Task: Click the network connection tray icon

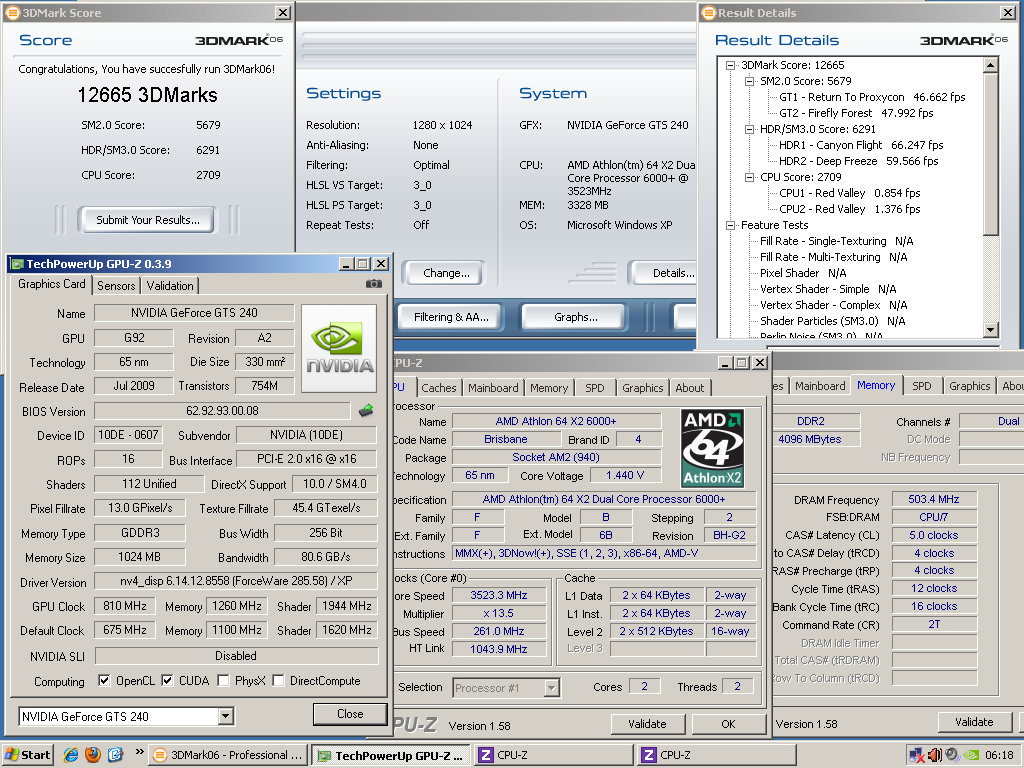Action: coord(916,755)
